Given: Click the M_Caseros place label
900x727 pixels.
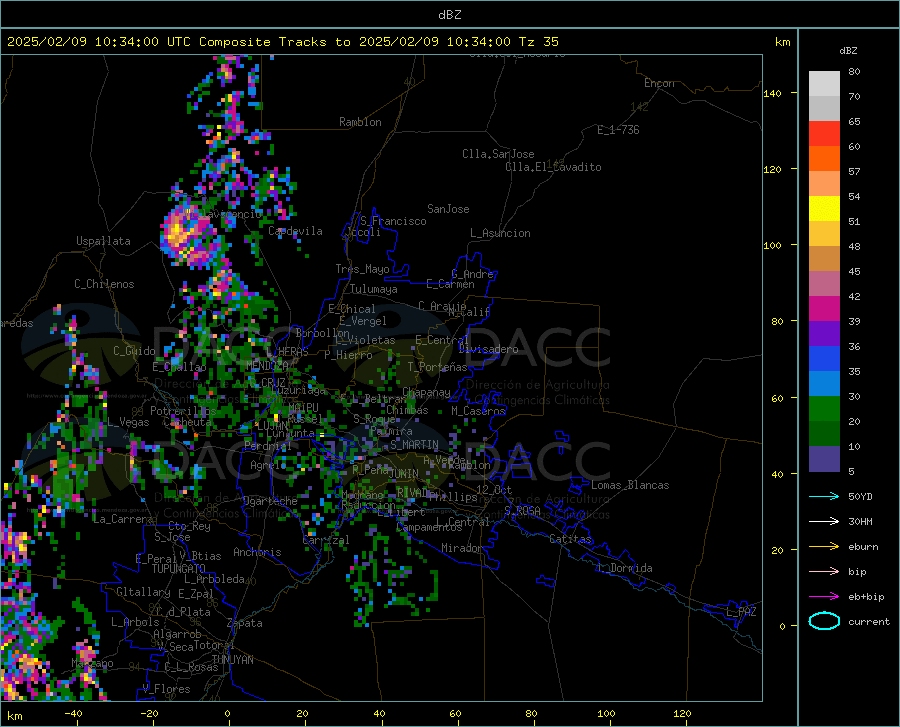Looking at the screenshot, I should (x=478, y=411).
